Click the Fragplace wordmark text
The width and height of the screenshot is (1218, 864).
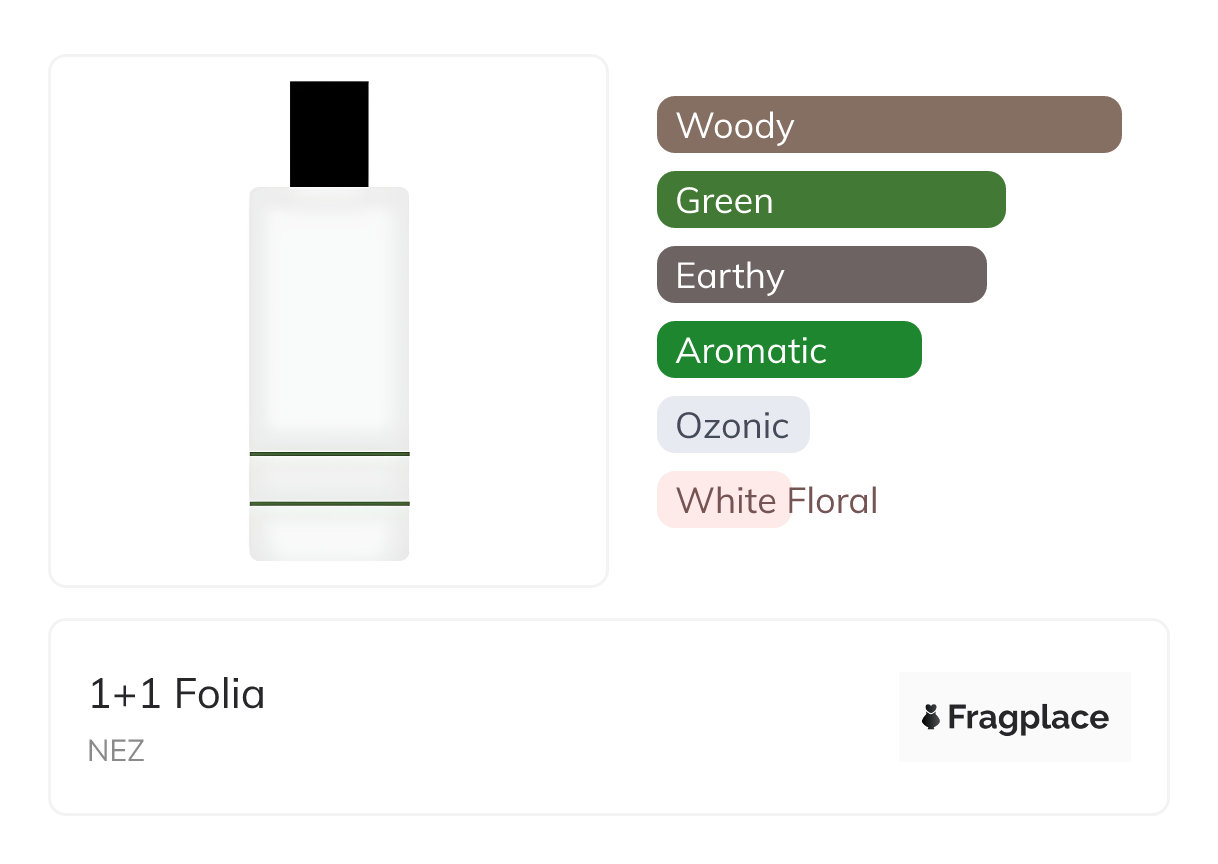pyautogui.click(x=1028, y=717)
